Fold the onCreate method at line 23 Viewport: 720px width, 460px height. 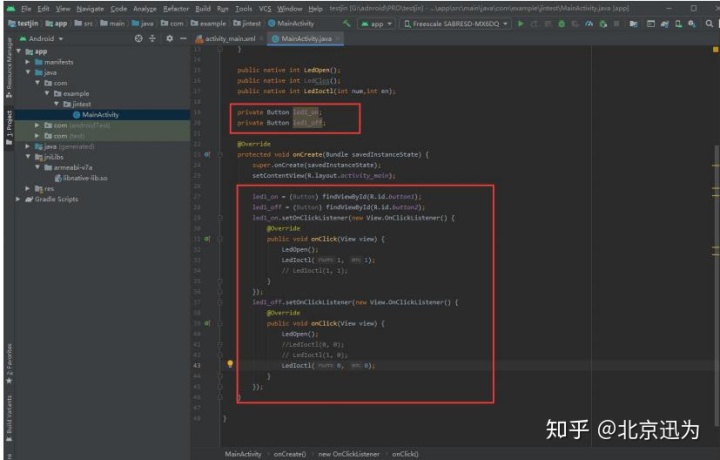(220, 155)
